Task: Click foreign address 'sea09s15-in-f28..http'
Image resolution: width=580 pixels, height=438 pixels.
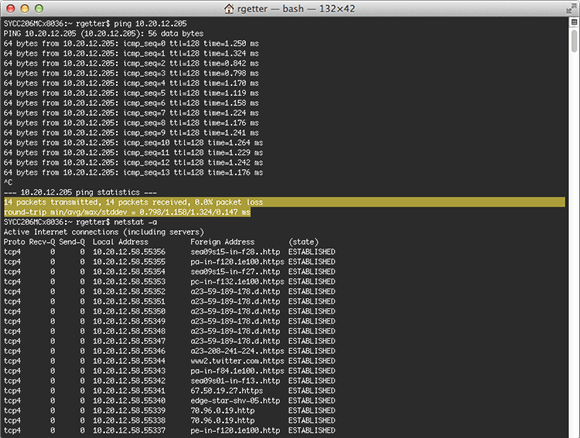Action: pyautogui.click(x=235, y=252)
